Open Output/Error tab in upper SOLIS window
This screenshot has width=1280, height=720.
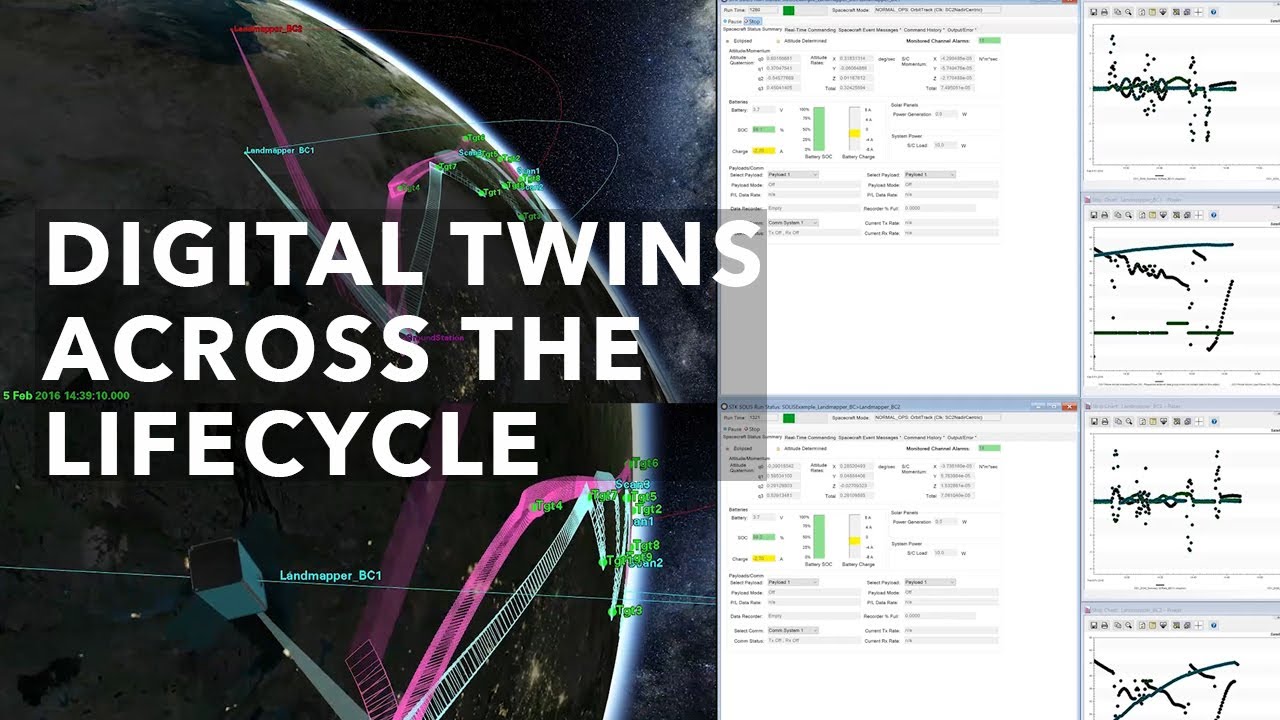pyautogui.click(x=962, y=29)
